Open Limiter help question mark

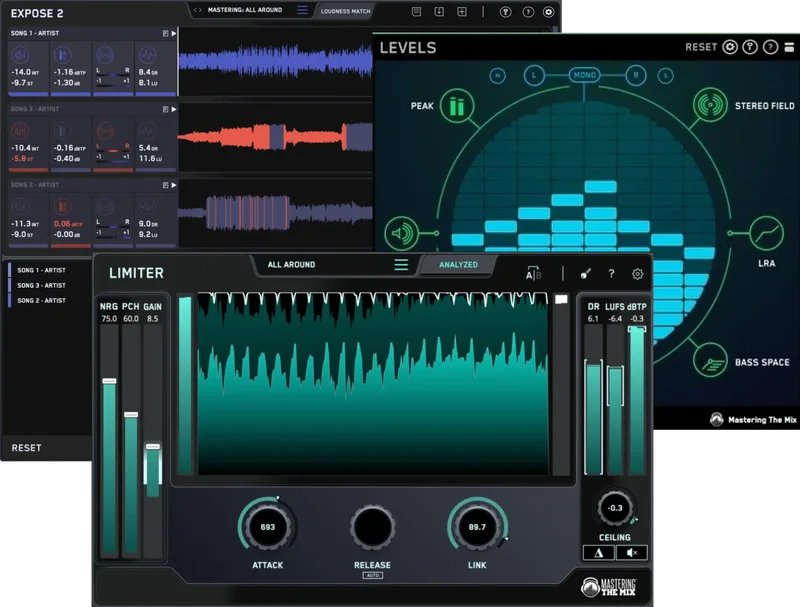[611, 274]
